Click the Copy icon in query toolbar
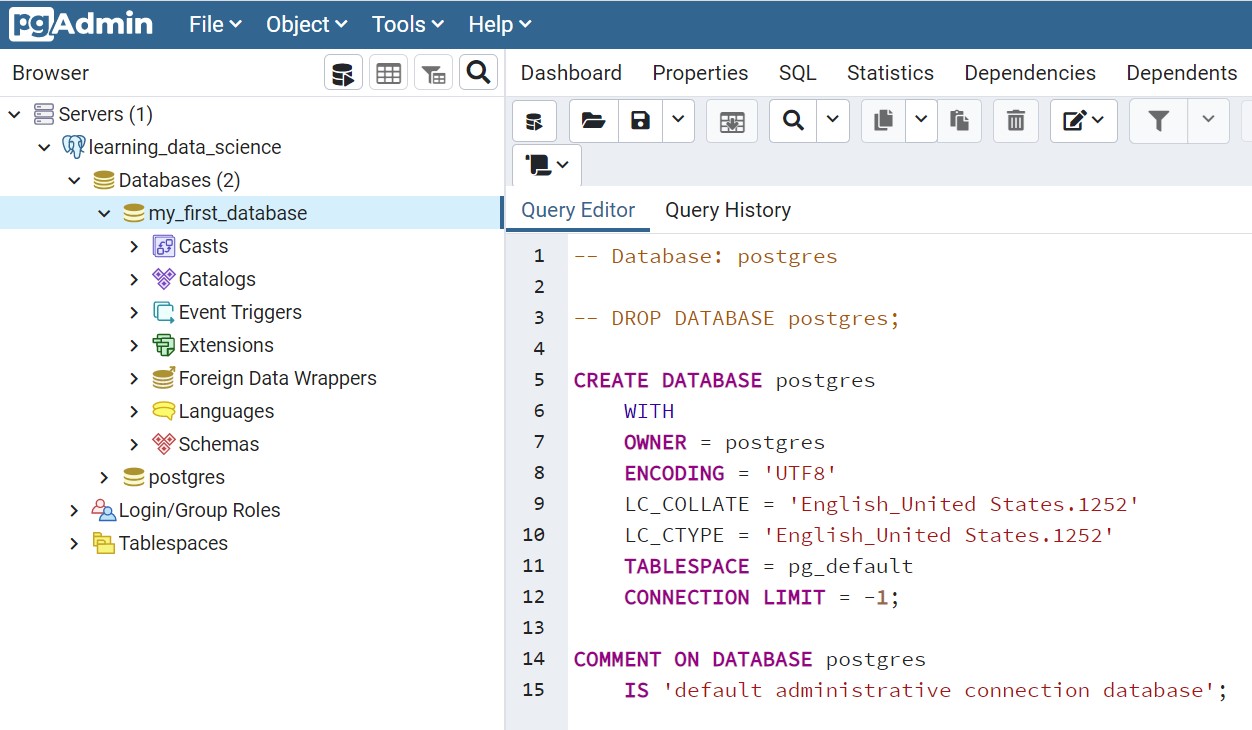 point(883,121)
